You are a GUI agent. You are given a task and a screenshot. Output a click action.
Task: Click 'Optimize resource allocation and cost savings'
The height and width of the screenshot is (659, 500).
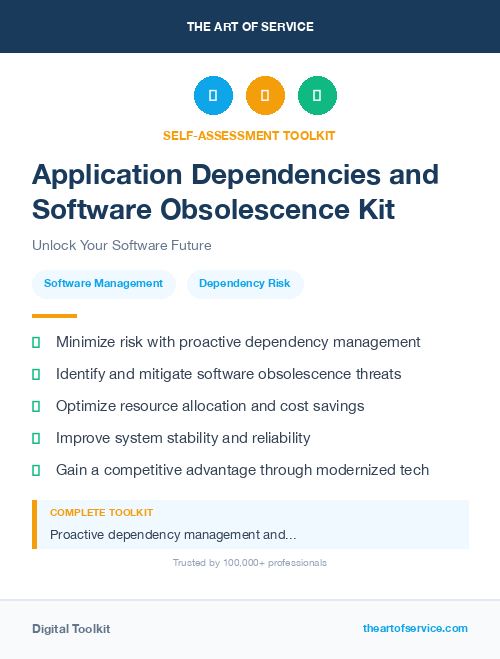[x=210, y=406]
